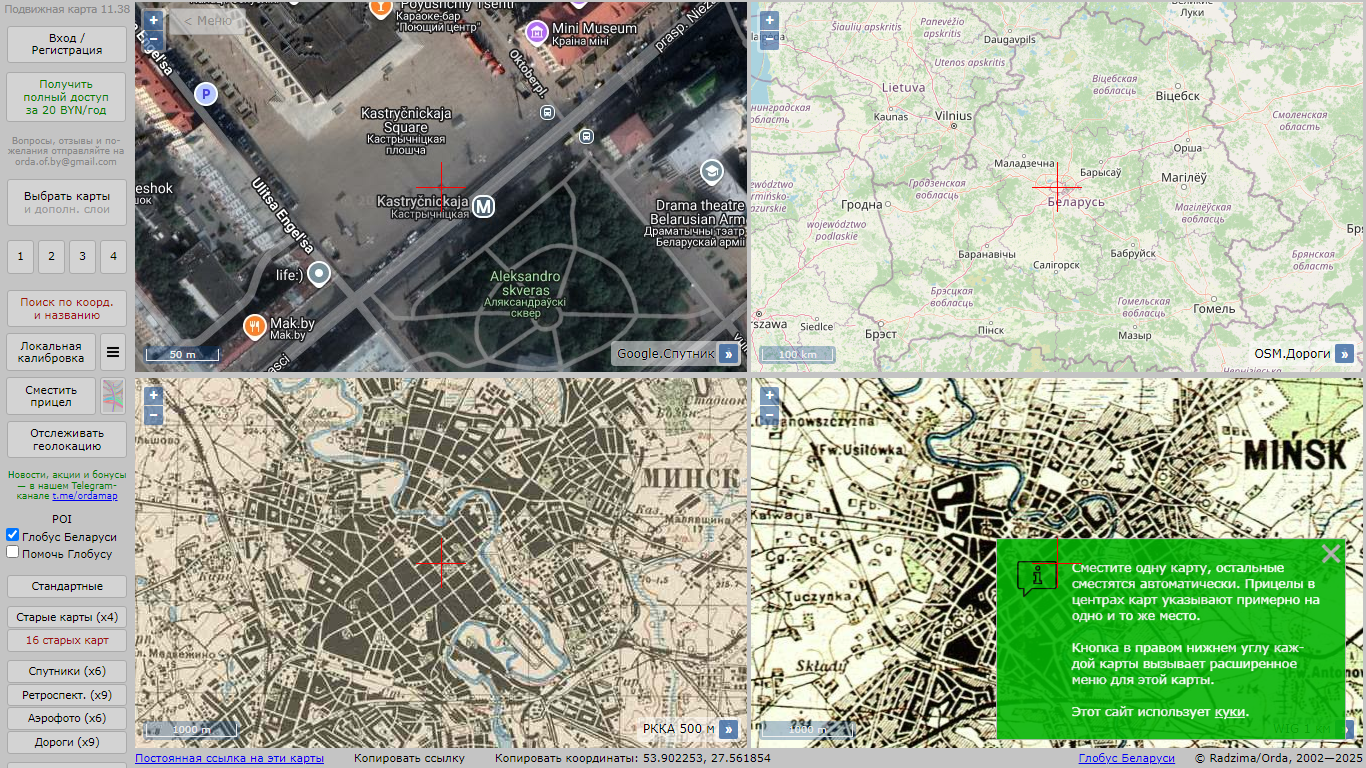Open the Глобус Беларуси footer link
Viewport: 1366px width, 768px height.
1127,758
